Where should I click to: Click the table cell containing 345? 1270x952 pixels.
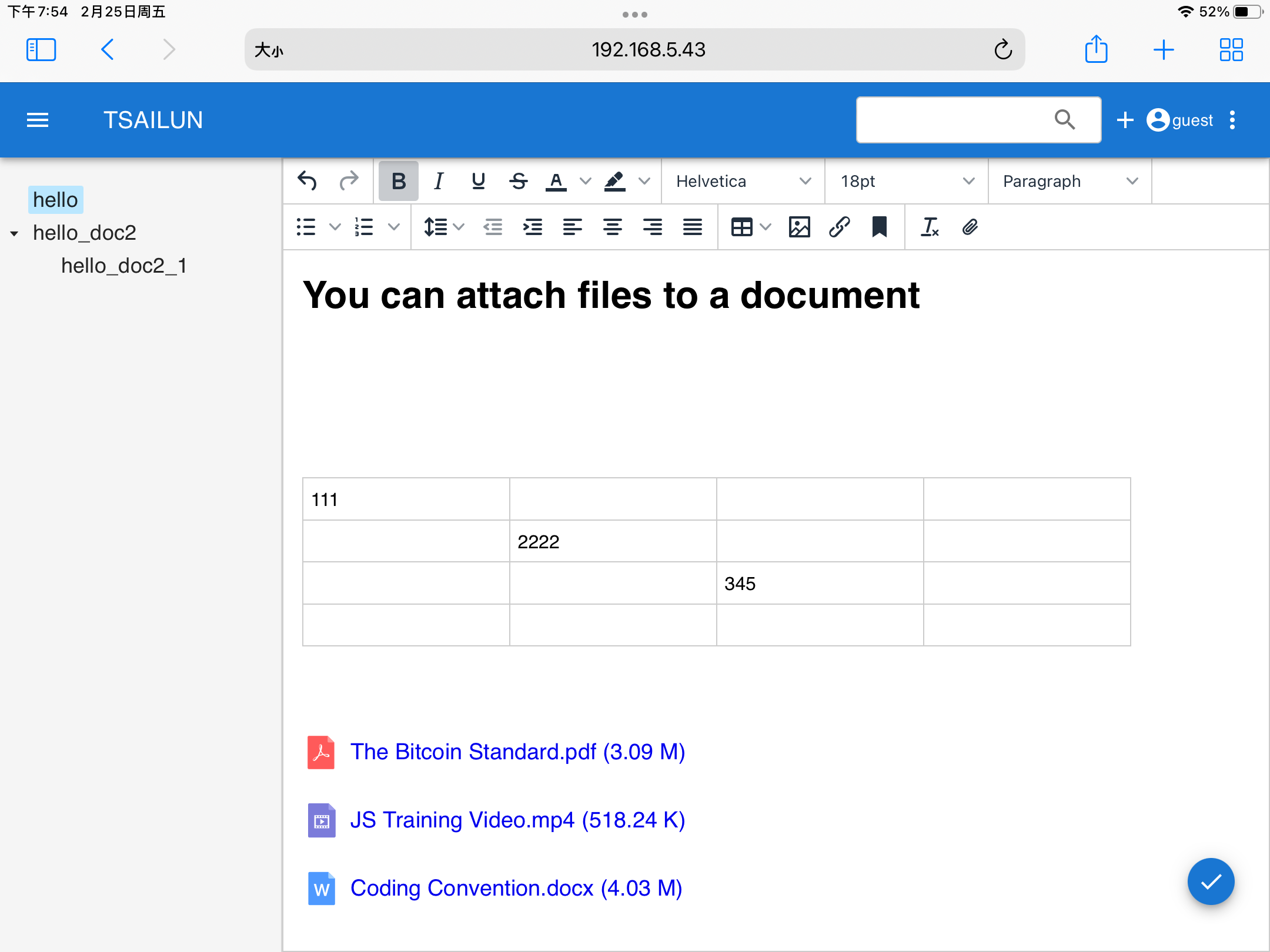(820, 583)
